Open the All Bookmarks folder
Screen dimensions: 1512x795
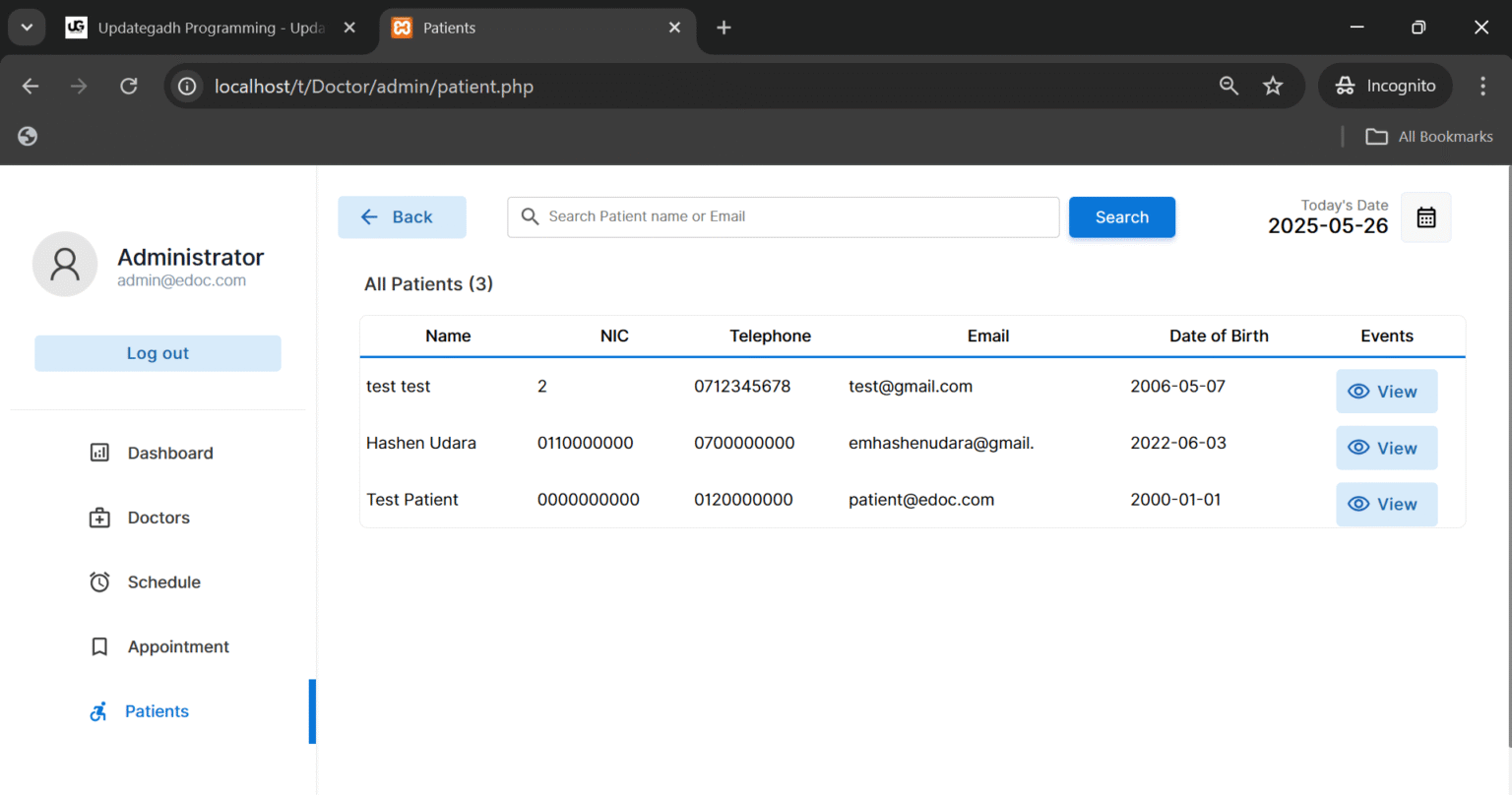pyautogui.click(x=1429, y=137)
